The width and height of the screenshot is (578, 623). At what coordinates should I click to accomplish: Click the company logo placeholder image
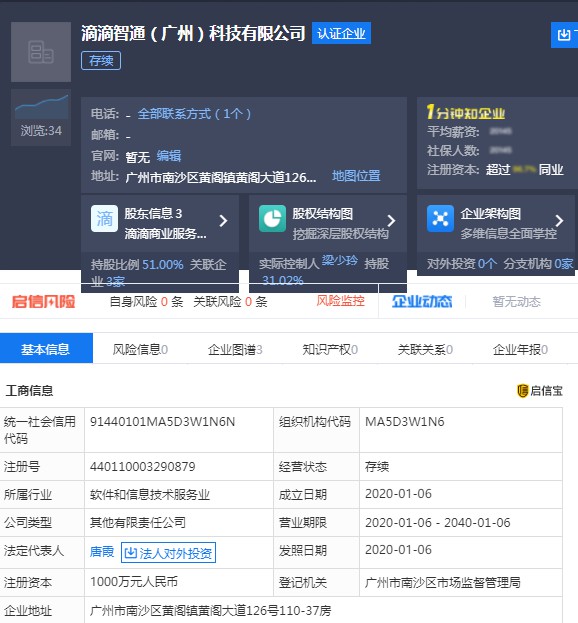[x=41, y=52]
